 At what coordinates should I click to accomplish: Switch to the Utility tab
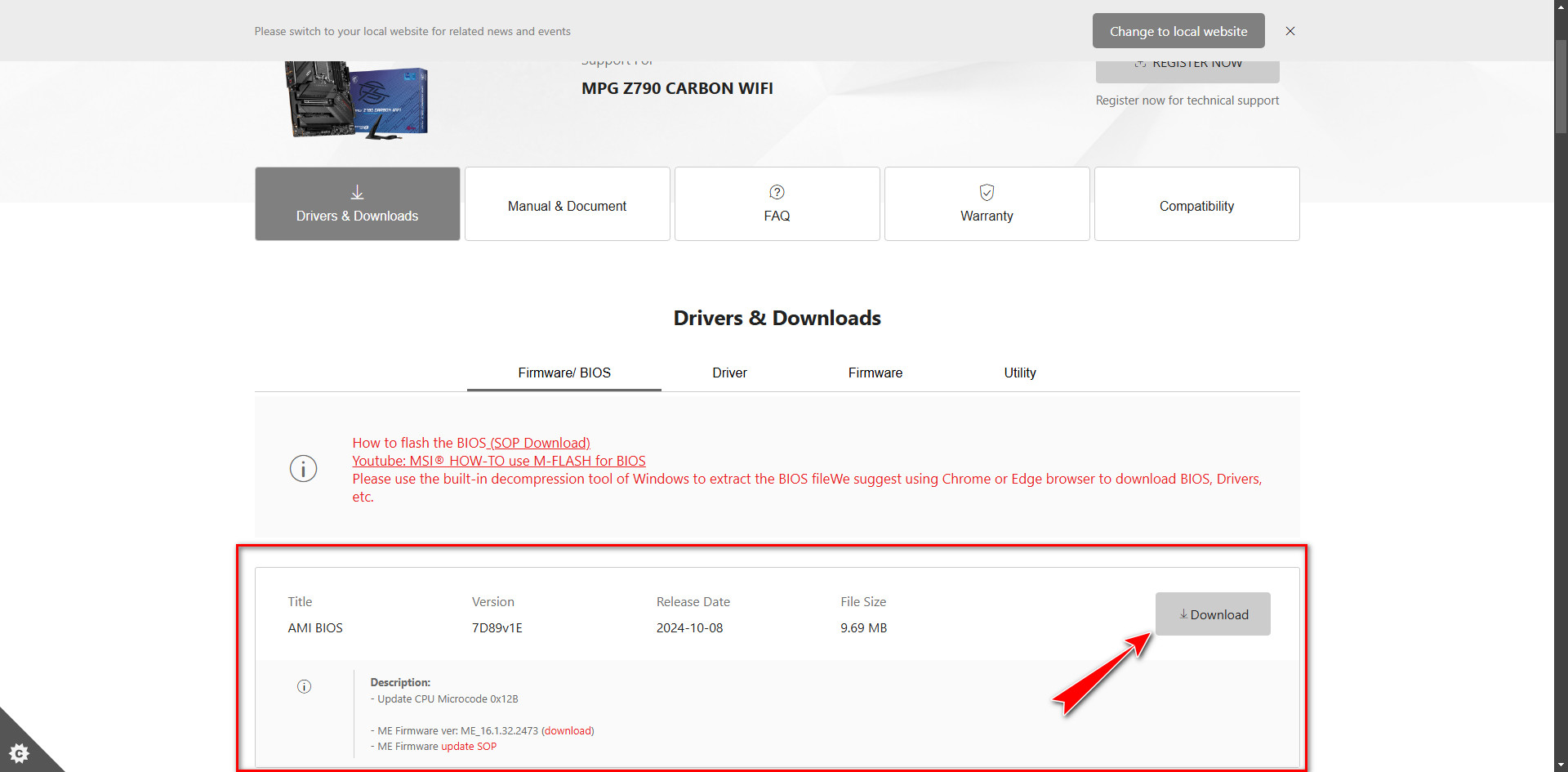pos(1020,373)
